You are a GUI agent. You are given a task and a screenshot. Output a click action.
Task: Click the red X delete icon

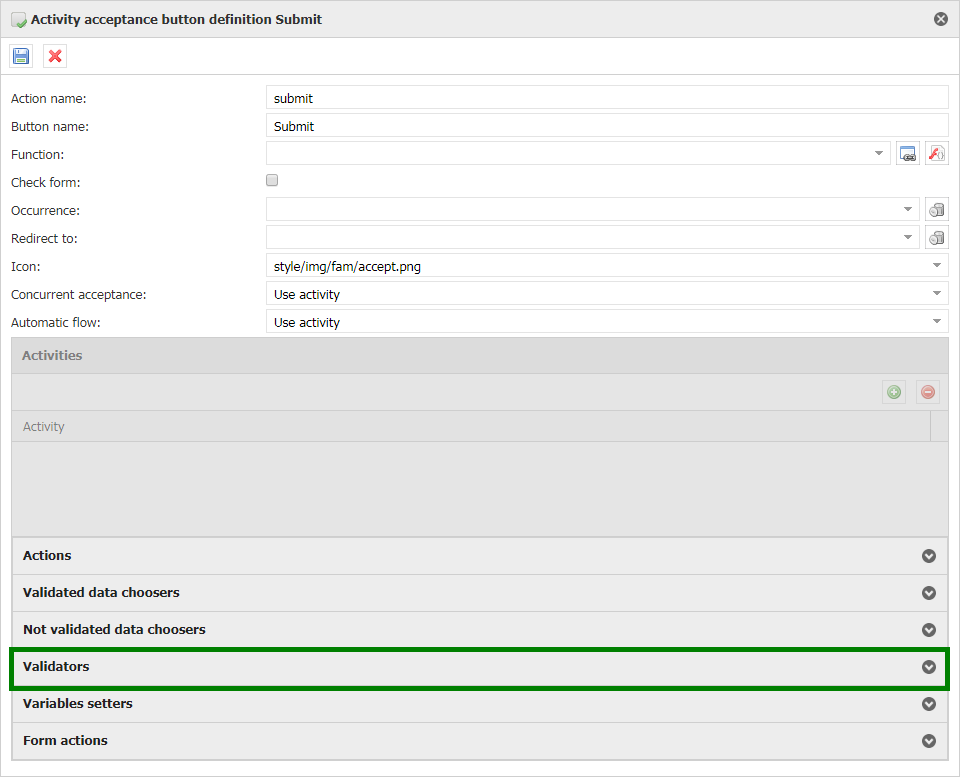[55, 56]
